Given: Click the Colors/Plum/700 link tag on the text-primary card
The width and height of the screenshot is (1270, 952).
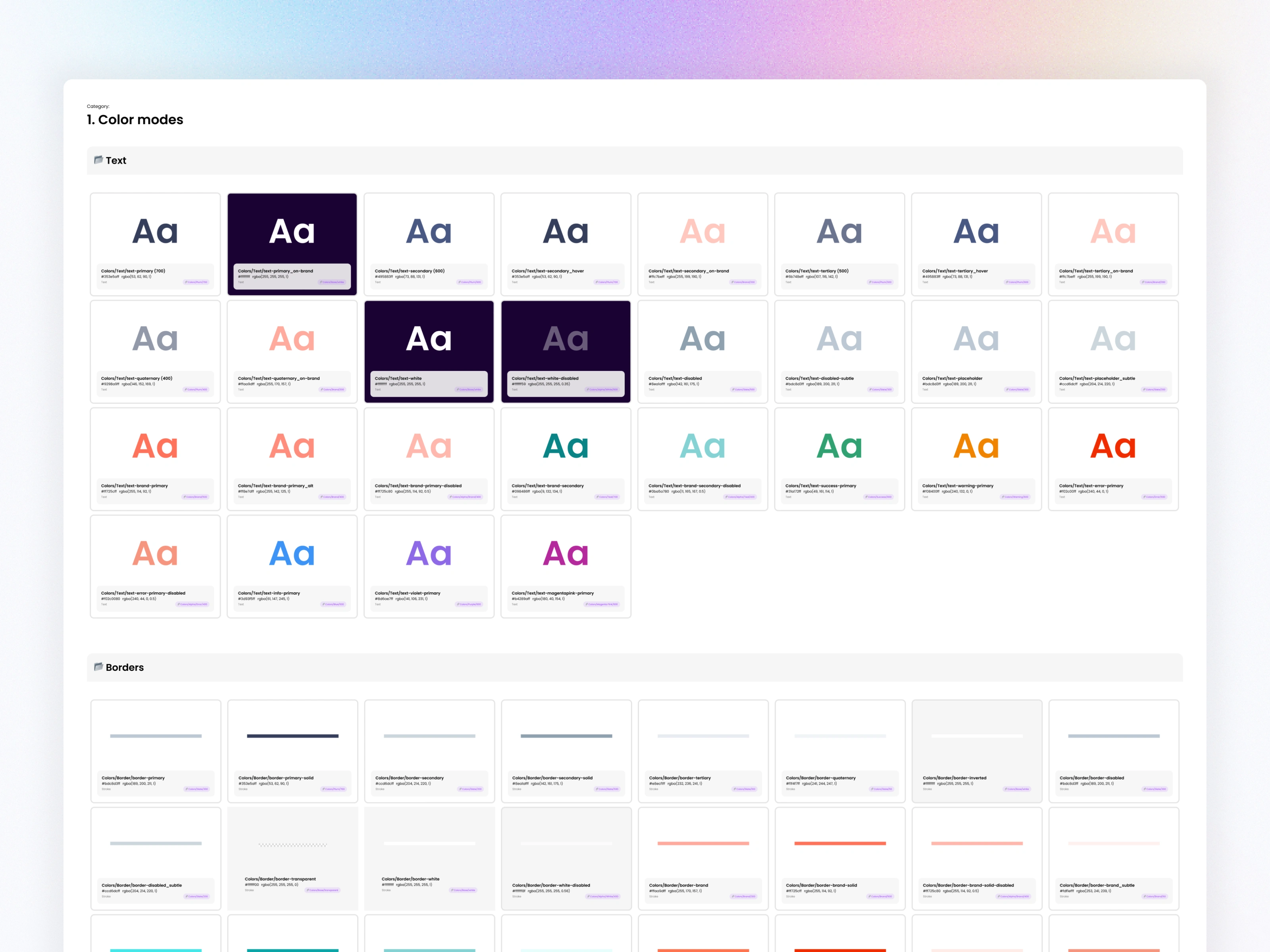Looking at the screenshot, I should (x=196, y=282).
